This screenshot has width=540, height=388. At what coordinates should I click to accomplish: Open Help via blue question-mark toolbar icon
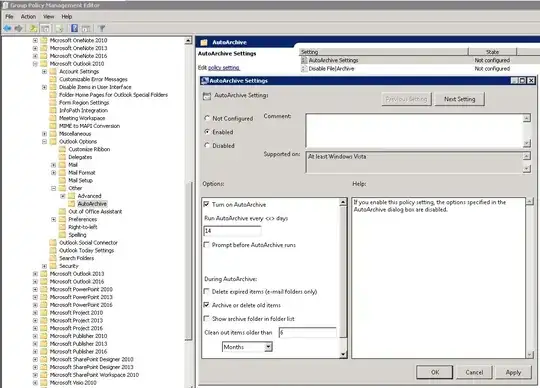[74, 28]
